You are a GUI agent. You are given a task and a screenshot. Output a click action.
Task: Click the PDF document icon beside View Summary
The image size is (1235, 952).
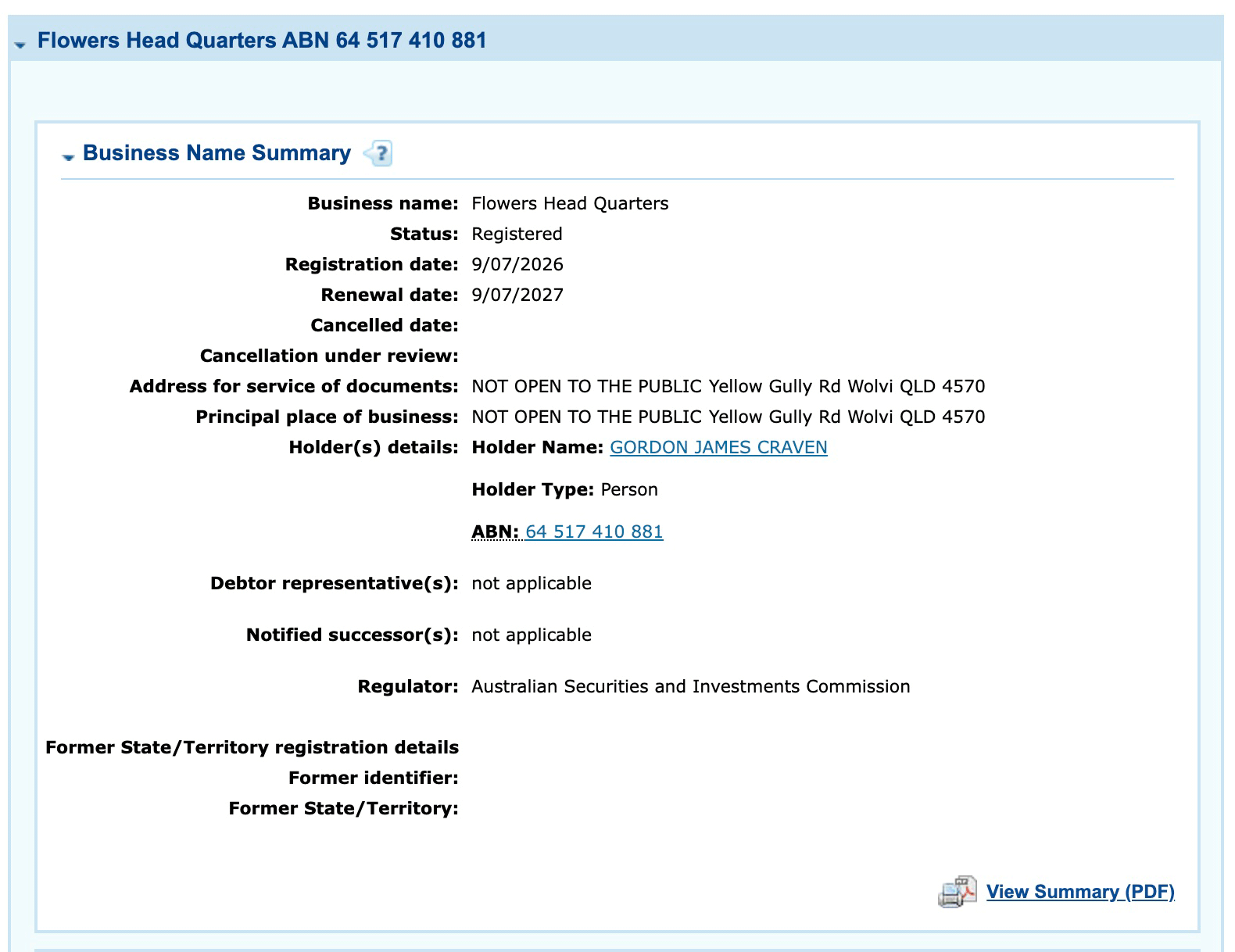coord(958,892)
